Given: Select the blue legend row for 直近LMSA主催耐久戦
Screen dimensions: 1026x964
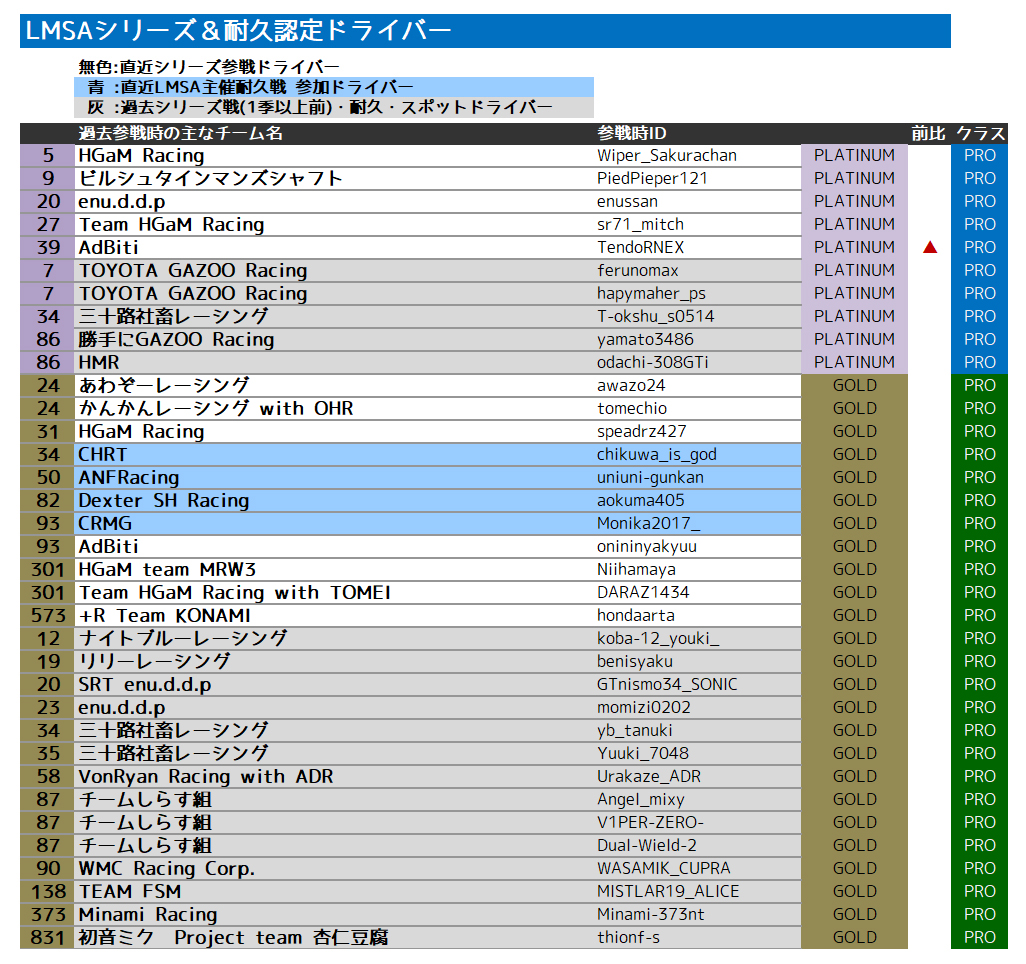Looking at the screenshot, I should tap(333, 87).
